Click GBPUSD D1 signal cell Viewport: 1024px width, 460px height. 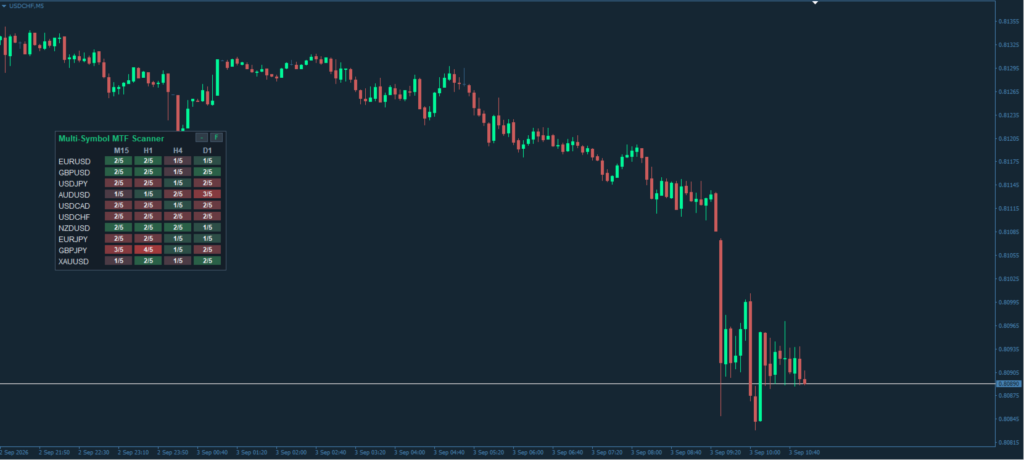pos(207,172)
